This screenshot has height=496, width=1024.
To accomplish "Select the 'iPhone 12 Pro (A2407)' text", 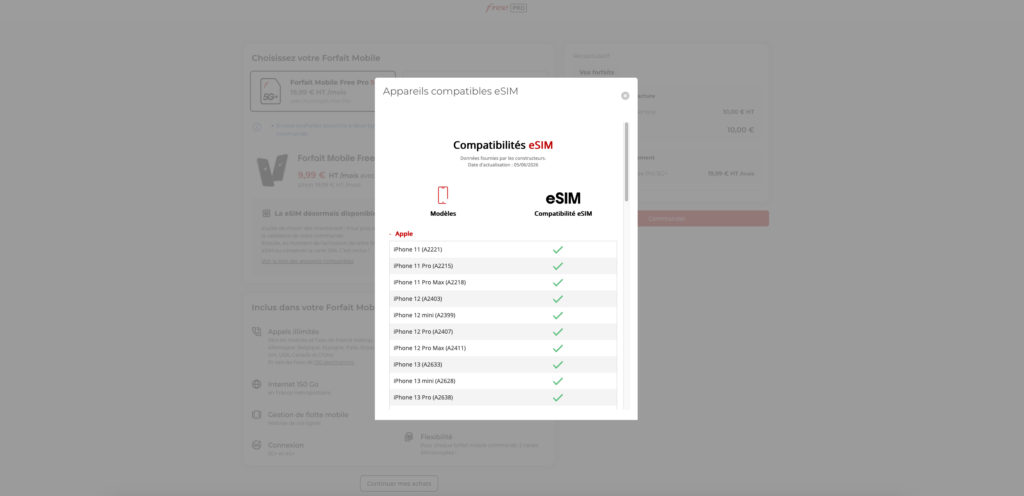I will coord(423,332).
